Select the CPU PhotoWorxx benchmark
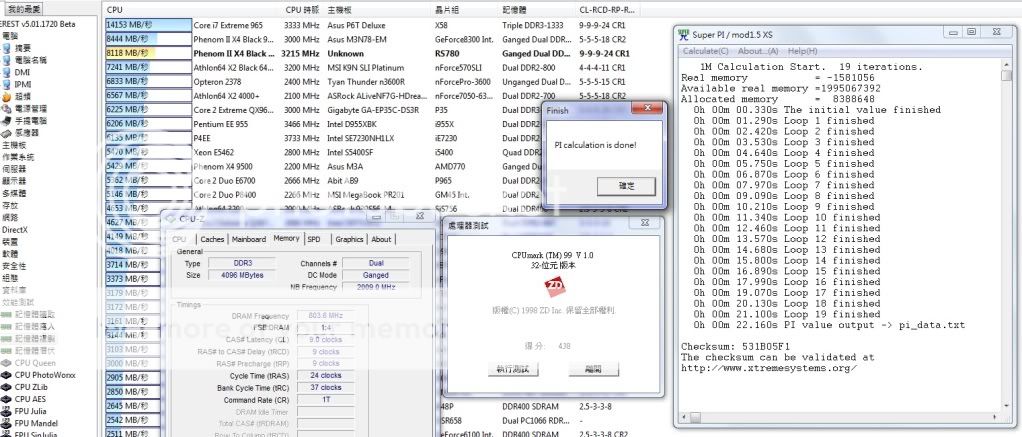This screenshot has height=437, width=1022. [x=45, y=373]
